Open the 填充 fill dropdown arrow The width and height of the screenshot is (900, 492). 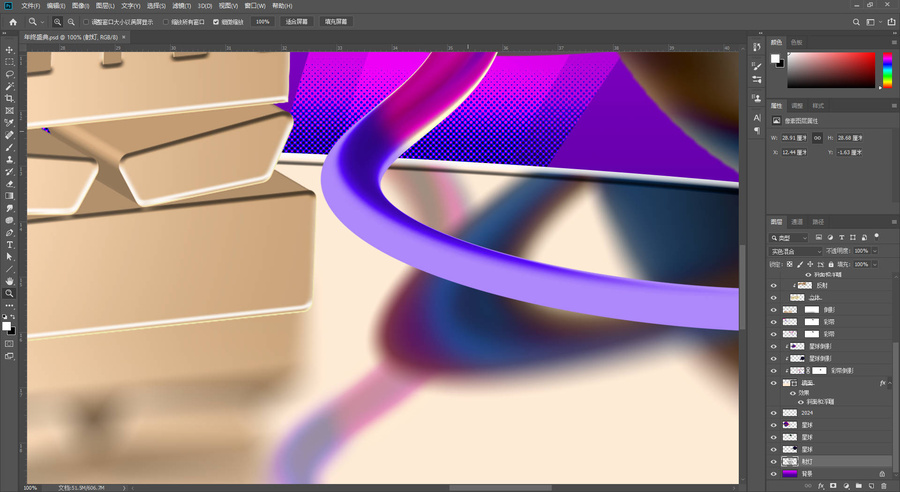tap(875, 264)
